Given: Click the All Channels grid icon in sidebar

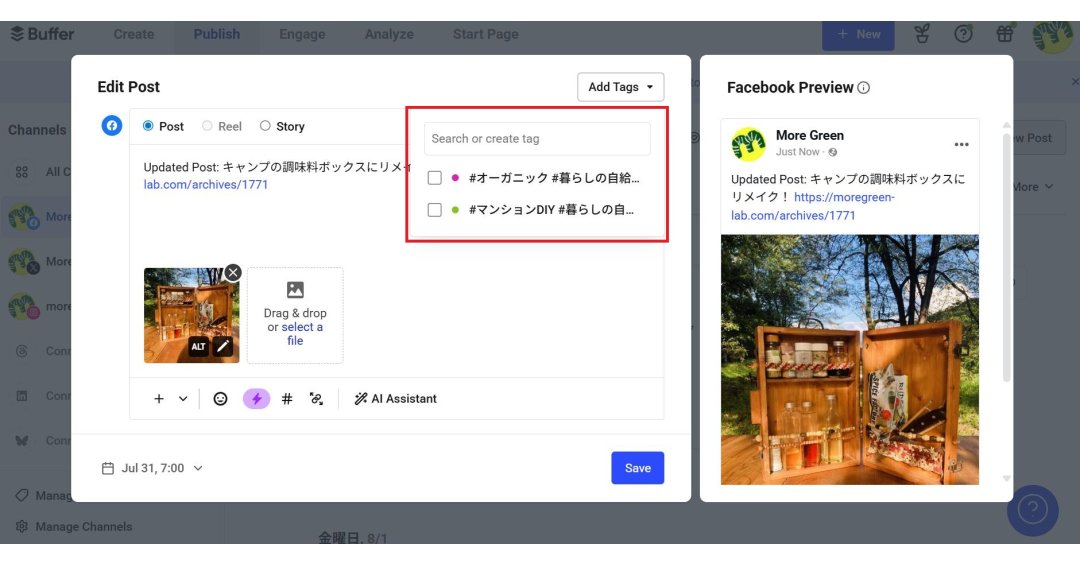Looking at the screenshot, I should click(22, 171).
